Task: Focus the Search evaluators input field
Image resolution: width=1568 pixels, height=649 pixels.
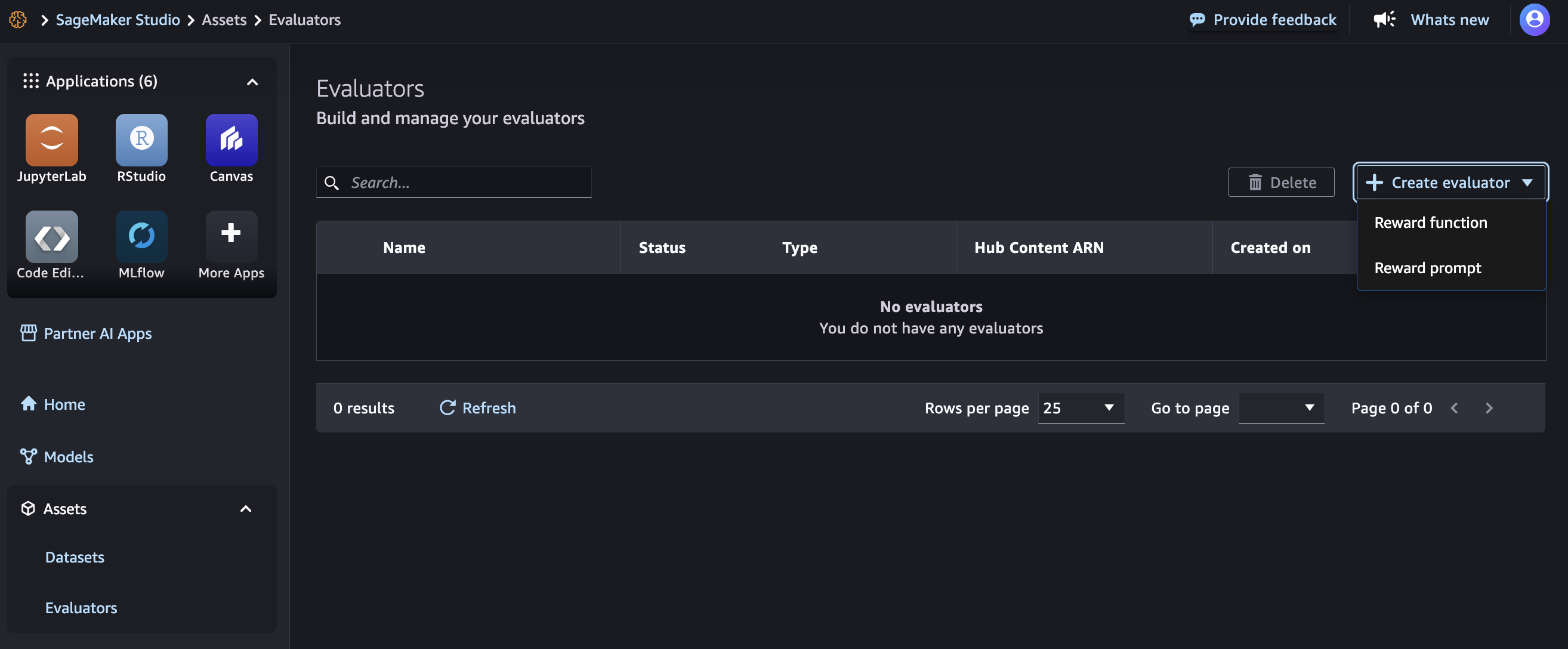Action: click(x=453, y=183)
